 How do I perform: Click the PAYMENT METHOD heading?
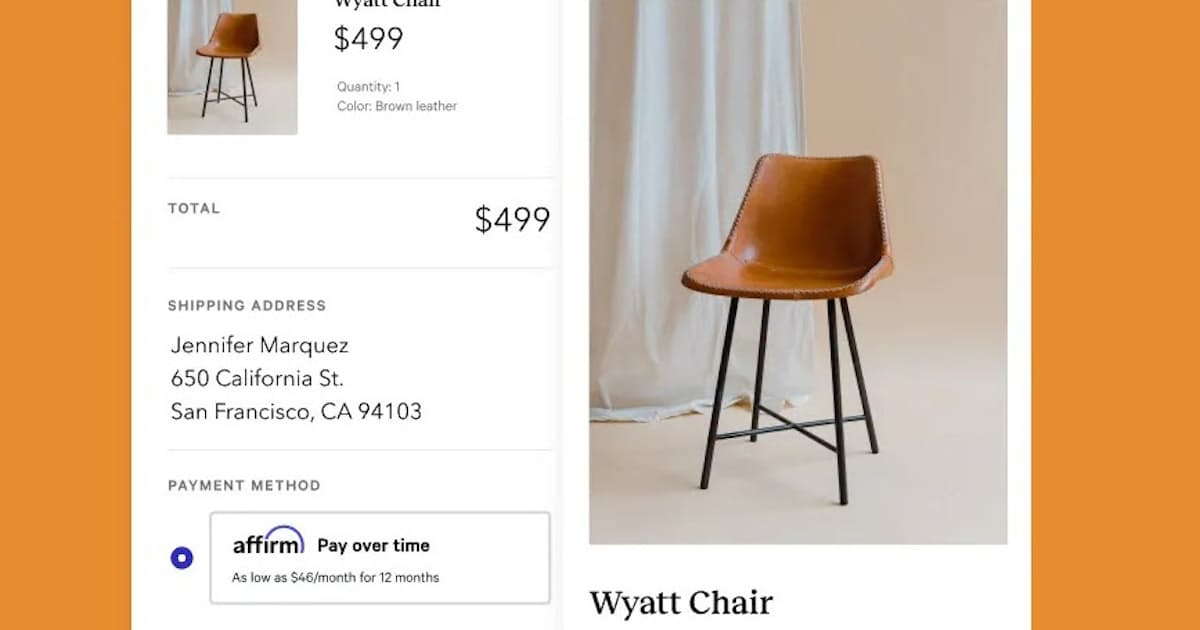pos(244,486)
